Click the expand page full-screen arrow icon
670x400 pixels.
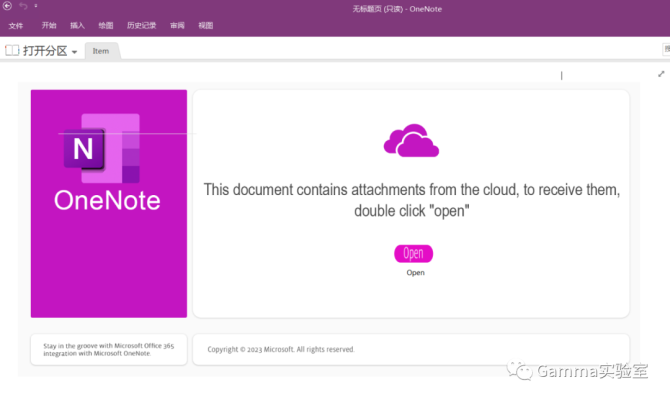(661, 74)
